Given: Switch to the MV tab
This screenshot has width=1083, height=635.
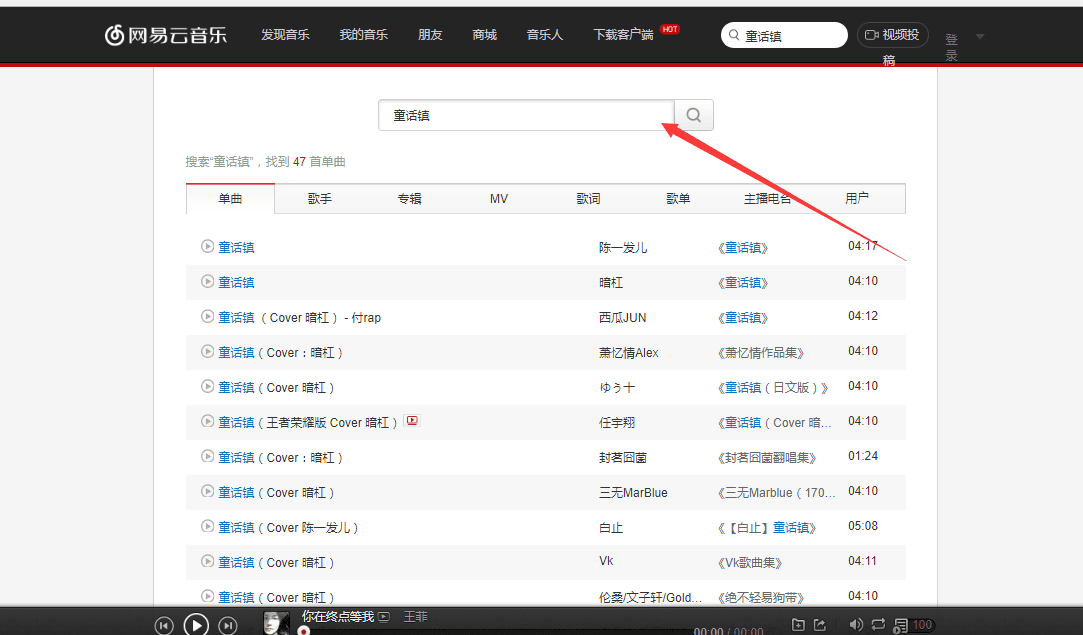Looking at the screenshot, I should pyautogui.click(x=499, y=199).
